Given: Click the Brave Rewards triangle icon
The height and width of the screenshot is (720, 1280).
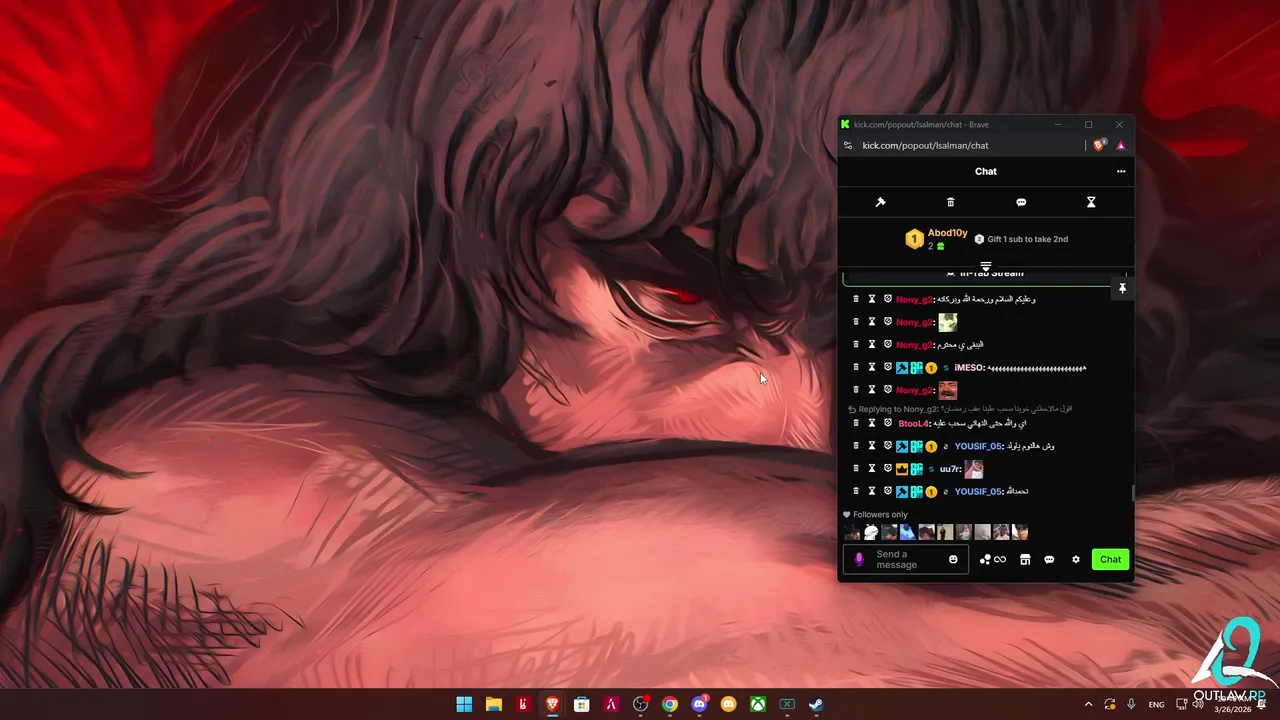Looking at the screenshot, I should [x=1121, y=145].
